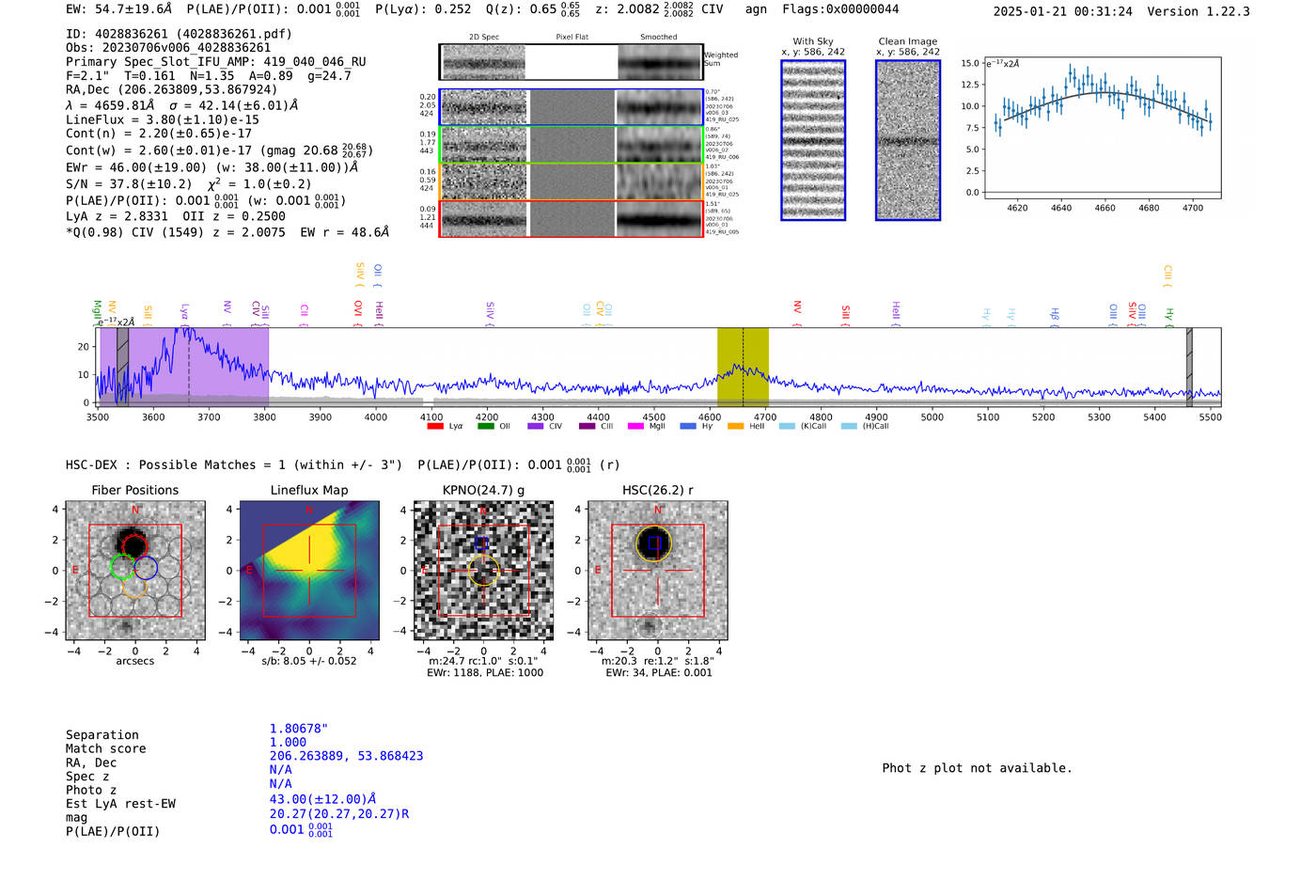Image resolution: width=1316 pixels, height=896 pixels.
Task: Click the Gaussian line fit plot
Action: point(1104,127)
